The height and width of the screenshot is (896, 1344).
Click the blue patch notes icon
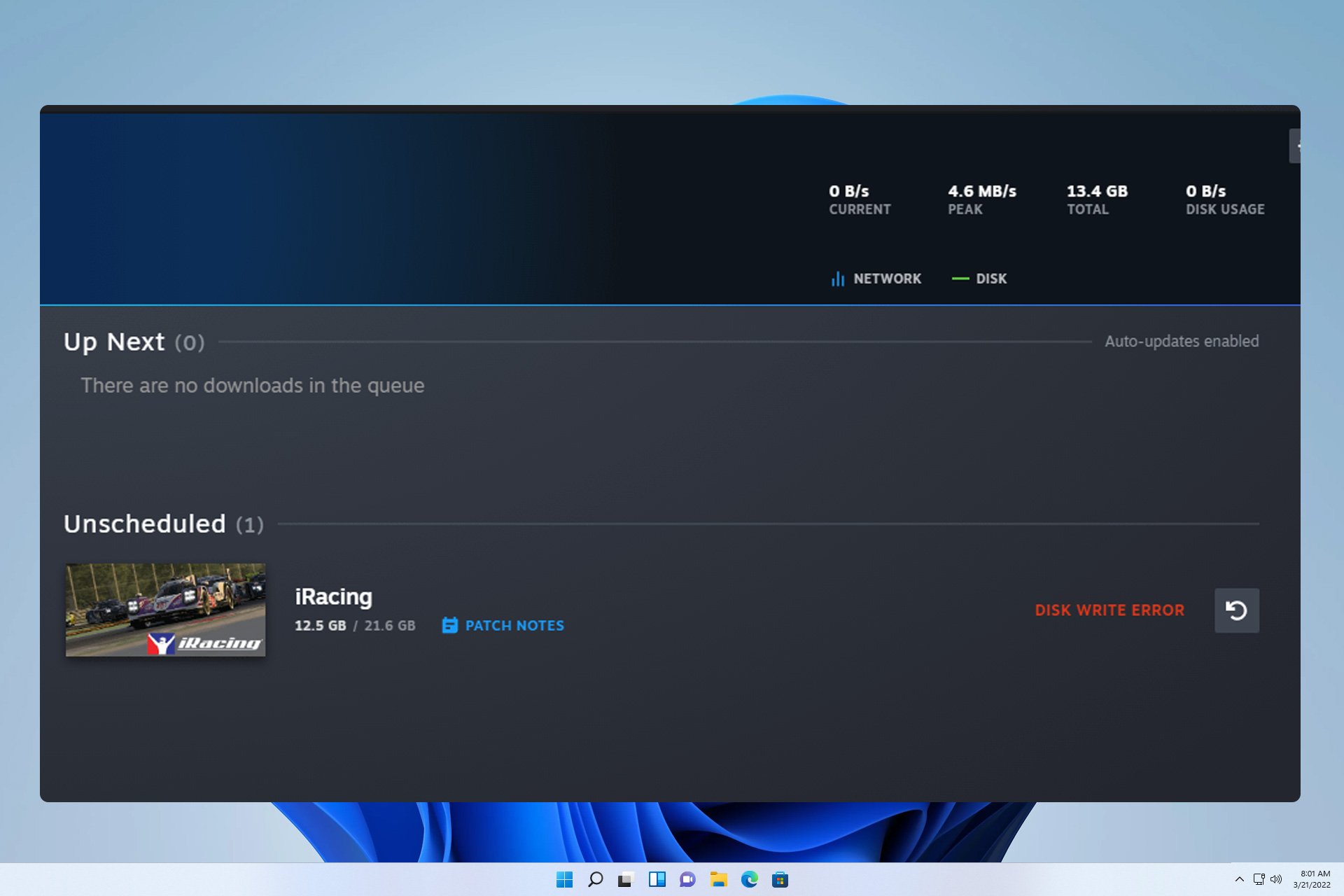449,626
